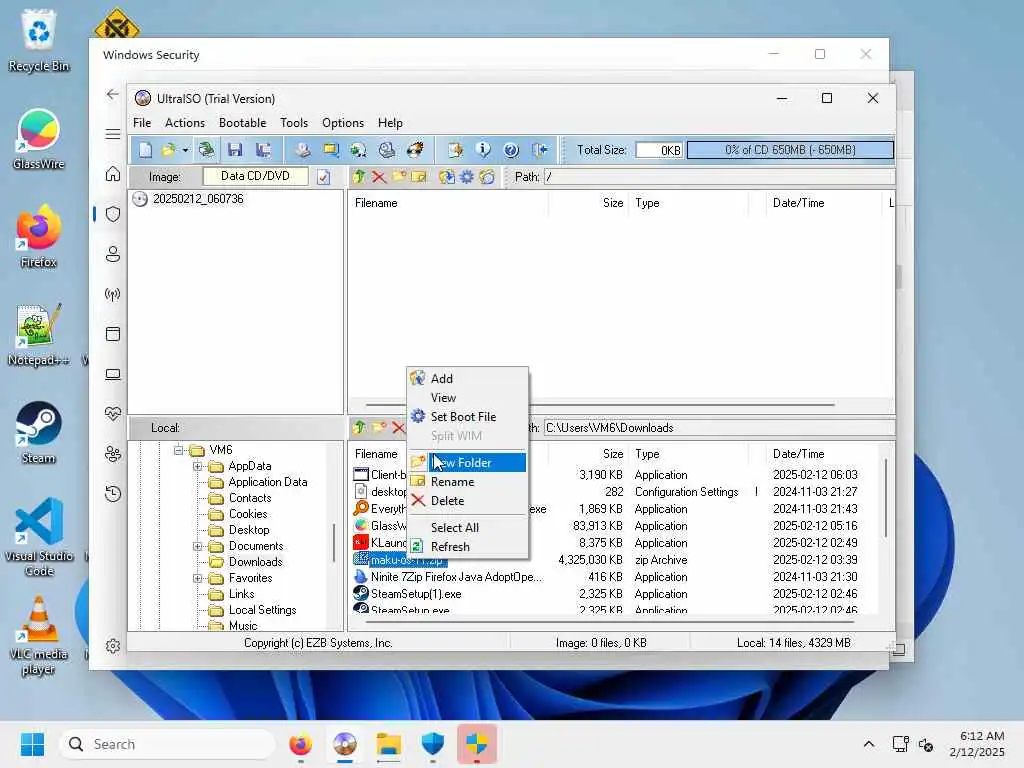Choose Refresh from the context menu
This screenshot has width=1024, height=768.
(468, 547)
